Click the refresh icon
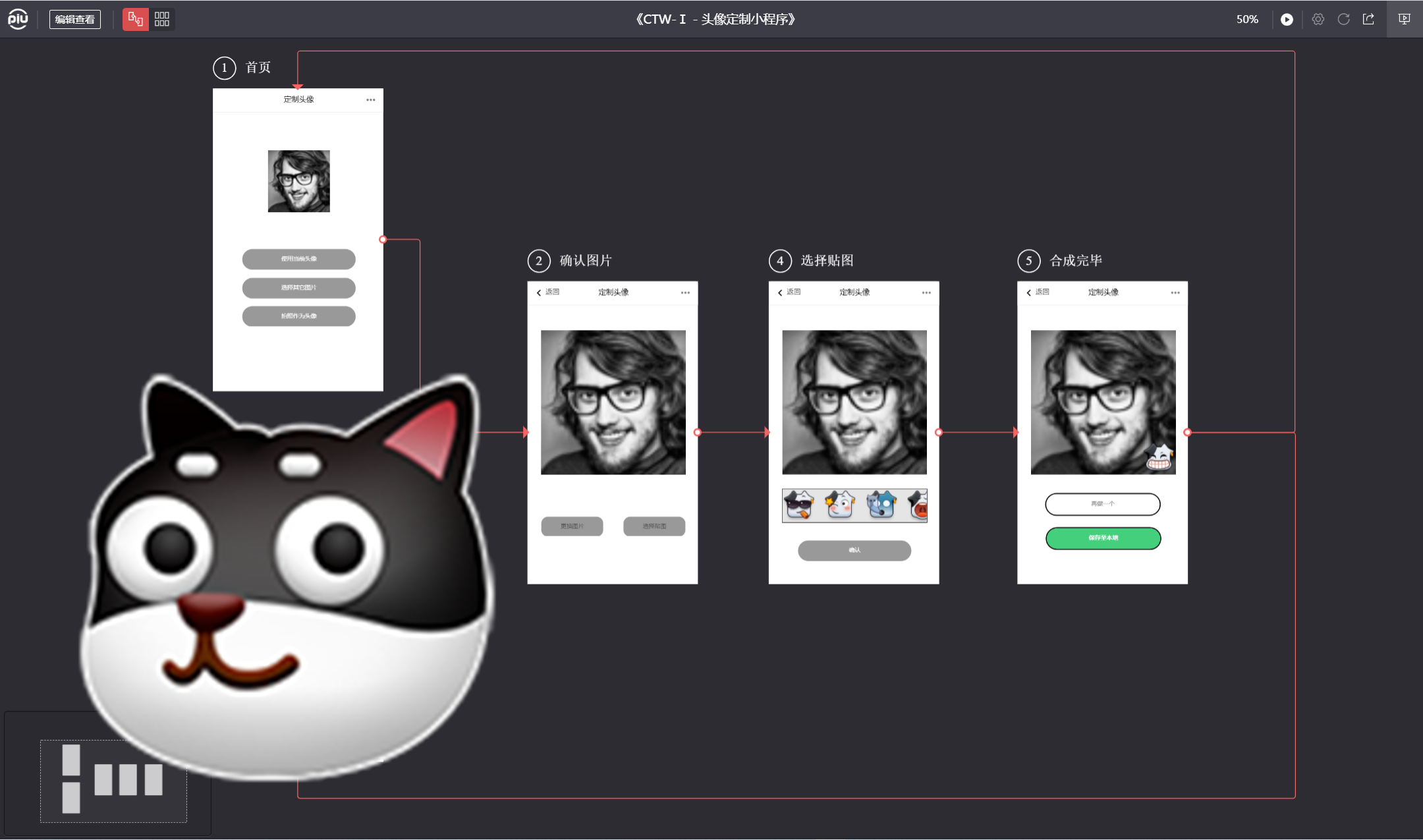 (1343, 19)
